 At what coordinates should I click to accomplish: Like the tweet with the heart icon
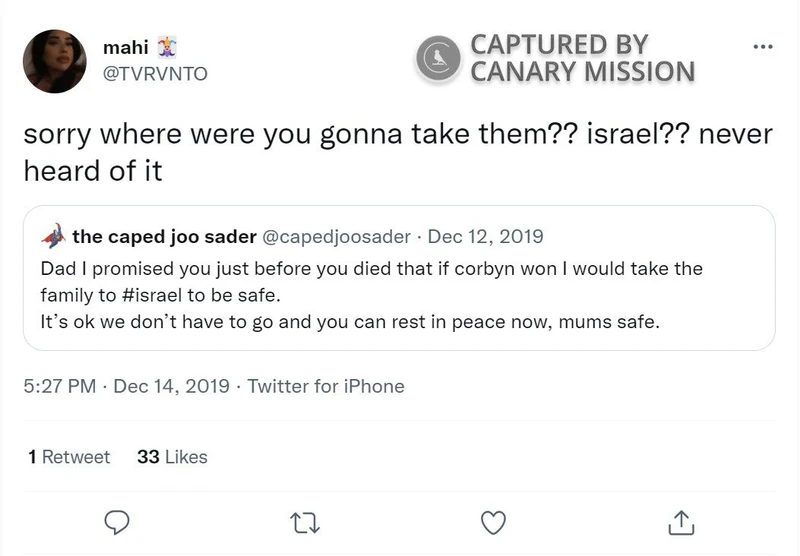(493, 521)
